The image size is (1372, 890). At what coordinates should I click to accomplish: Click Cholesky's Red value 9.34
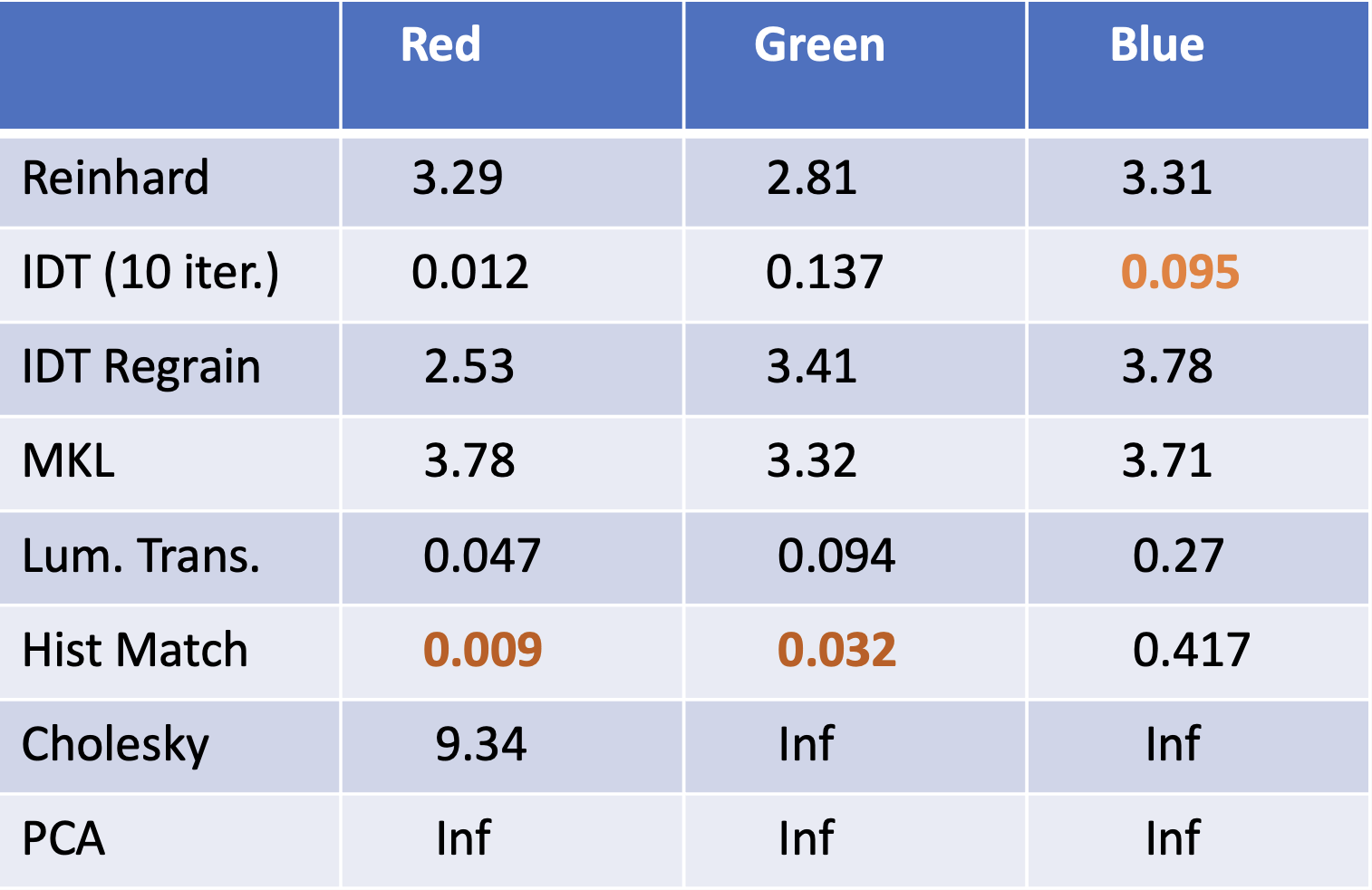pos(480,745)
